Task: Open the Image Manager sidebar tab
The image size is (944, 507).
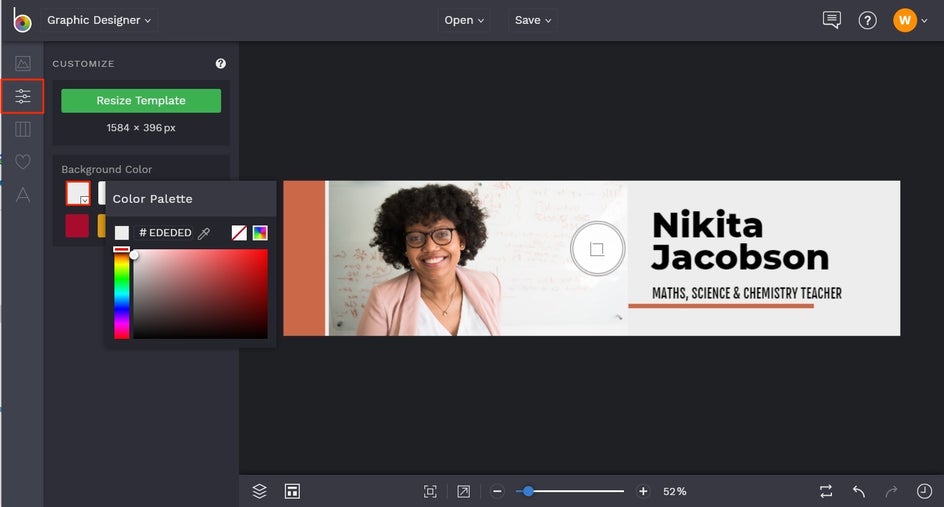Action: [22, 64]
